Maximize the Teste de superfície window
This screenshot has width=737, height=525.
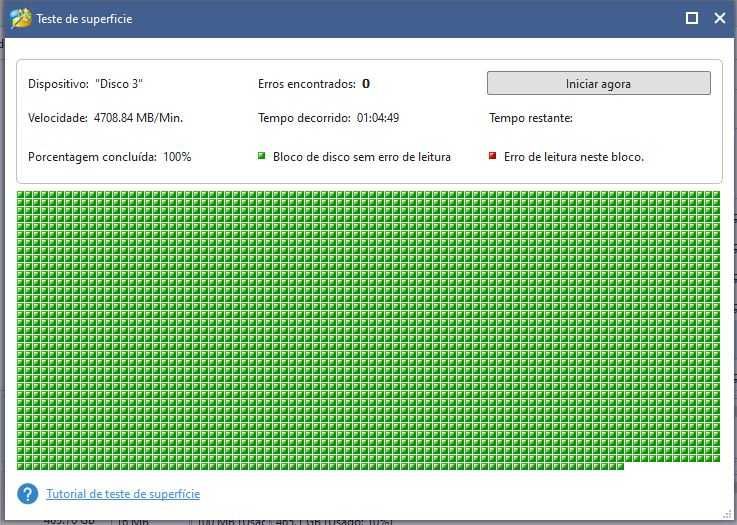pos(691,18)
